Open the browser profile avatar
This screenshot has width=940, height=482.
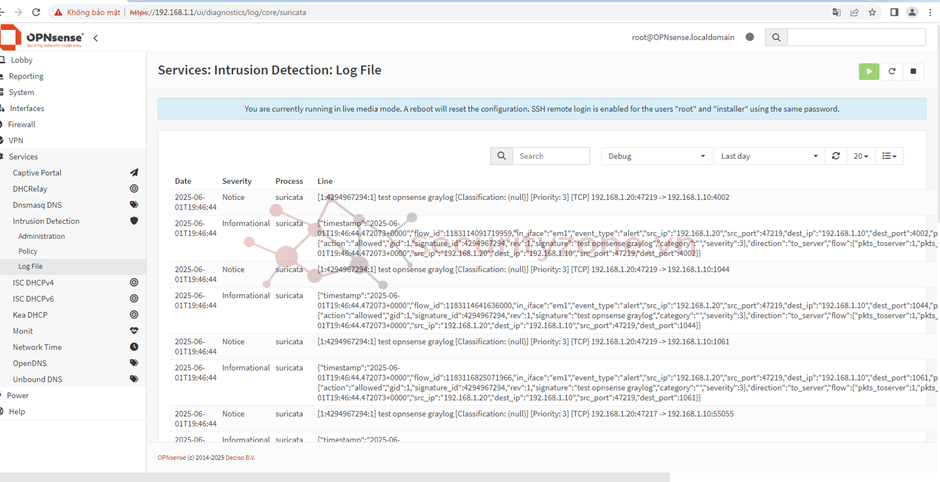[912, 12]
